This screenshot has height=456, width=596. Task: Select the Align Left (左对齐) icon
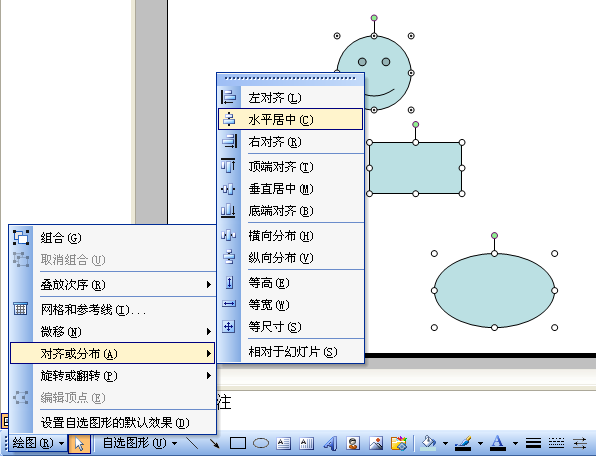228,97
